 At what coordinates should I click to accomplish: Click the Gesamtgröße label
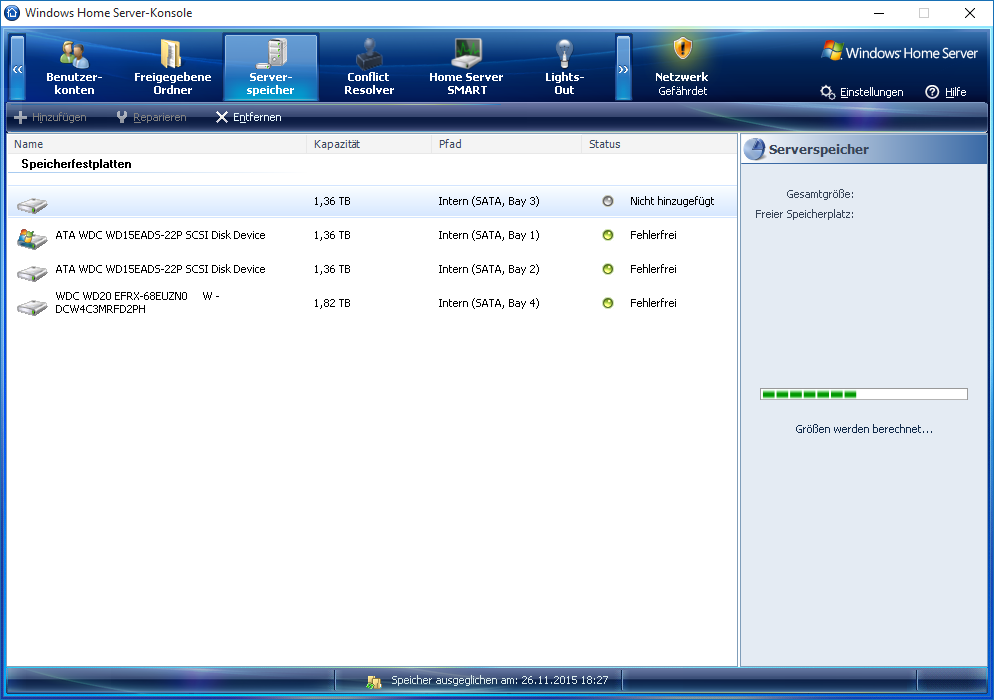[820, 194]
